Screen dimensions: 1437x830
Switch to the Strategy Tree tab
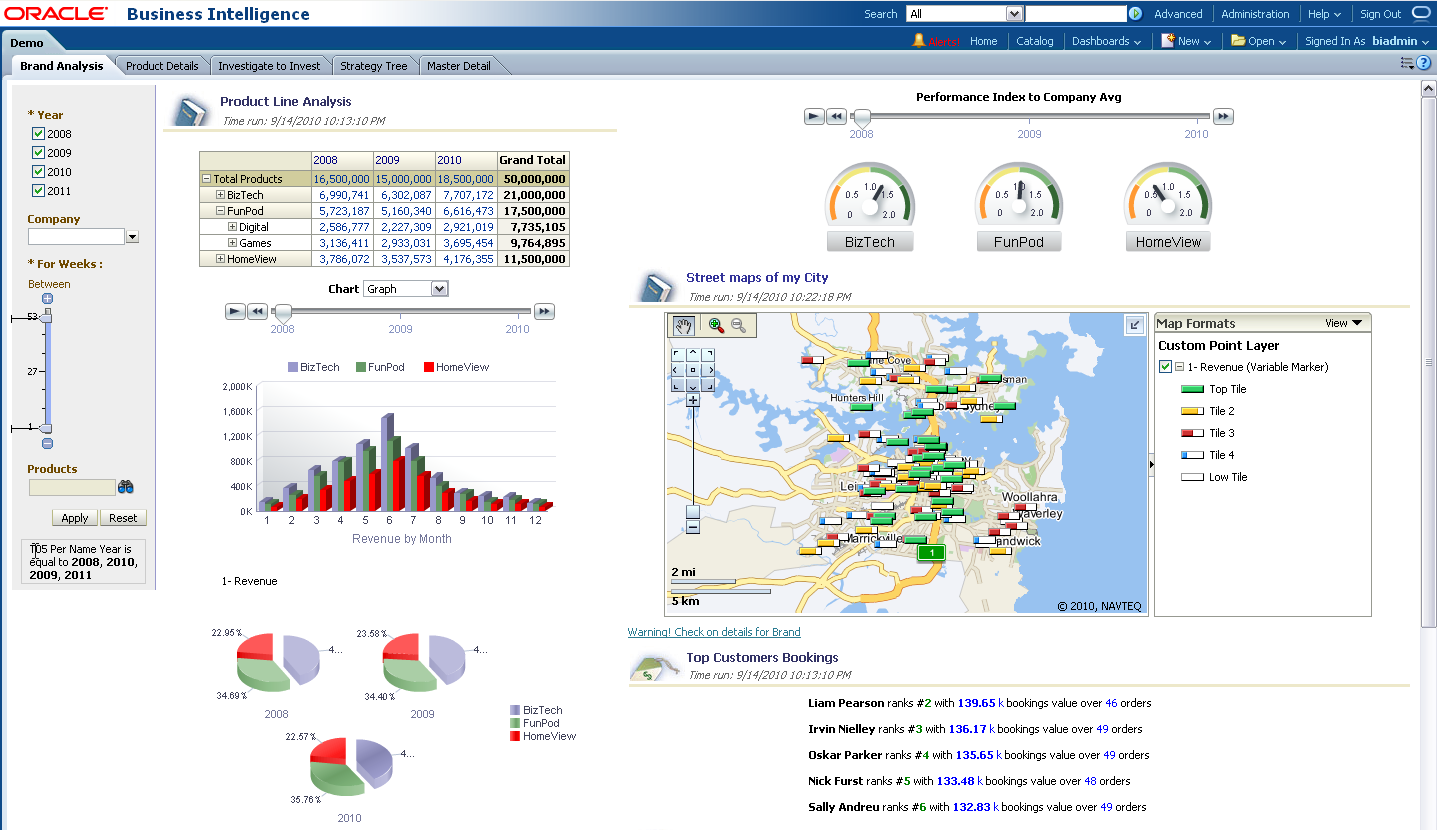pos(374,66)
